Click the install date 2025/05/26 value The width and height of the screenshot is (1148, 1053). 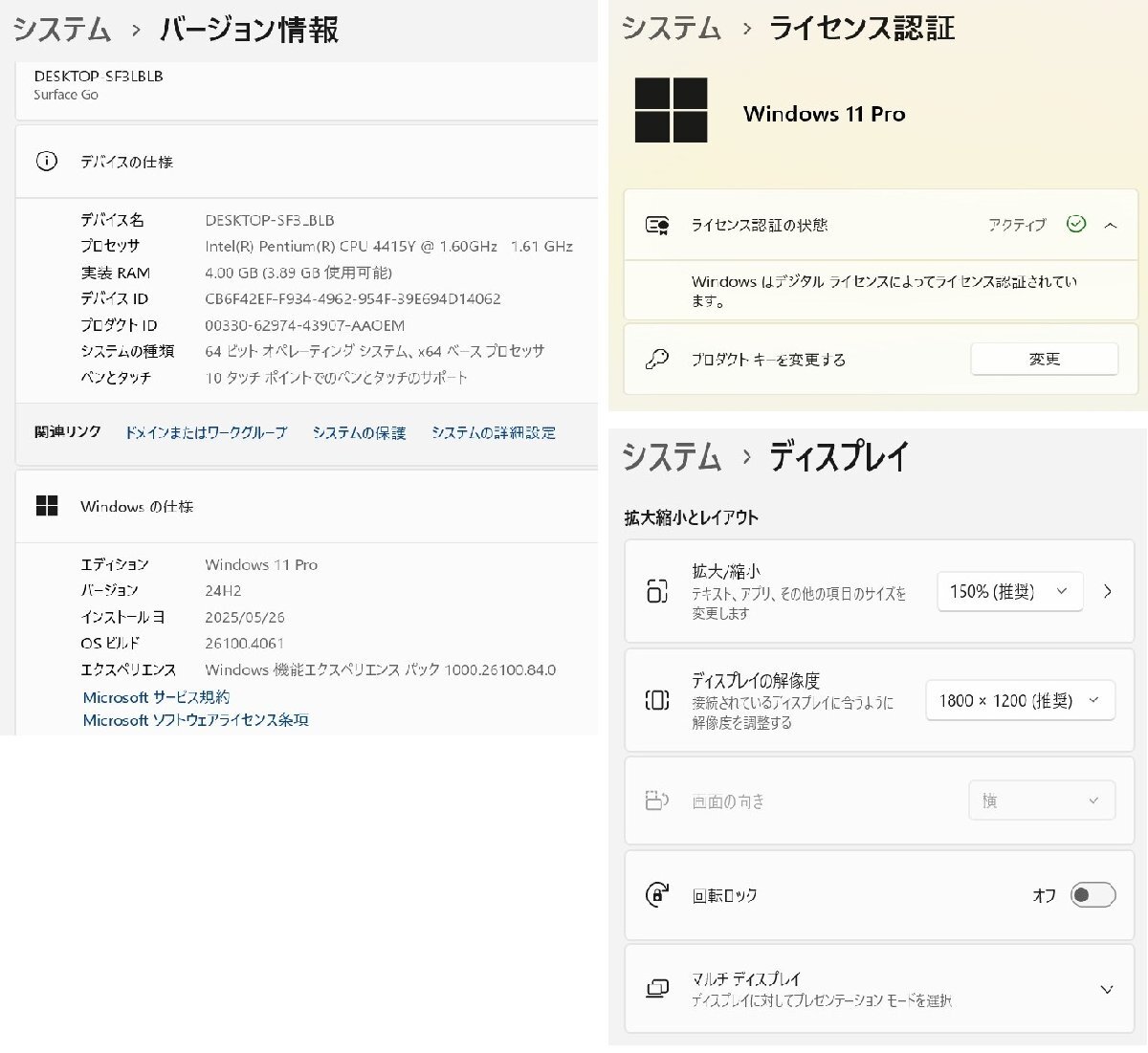(245, 617)
